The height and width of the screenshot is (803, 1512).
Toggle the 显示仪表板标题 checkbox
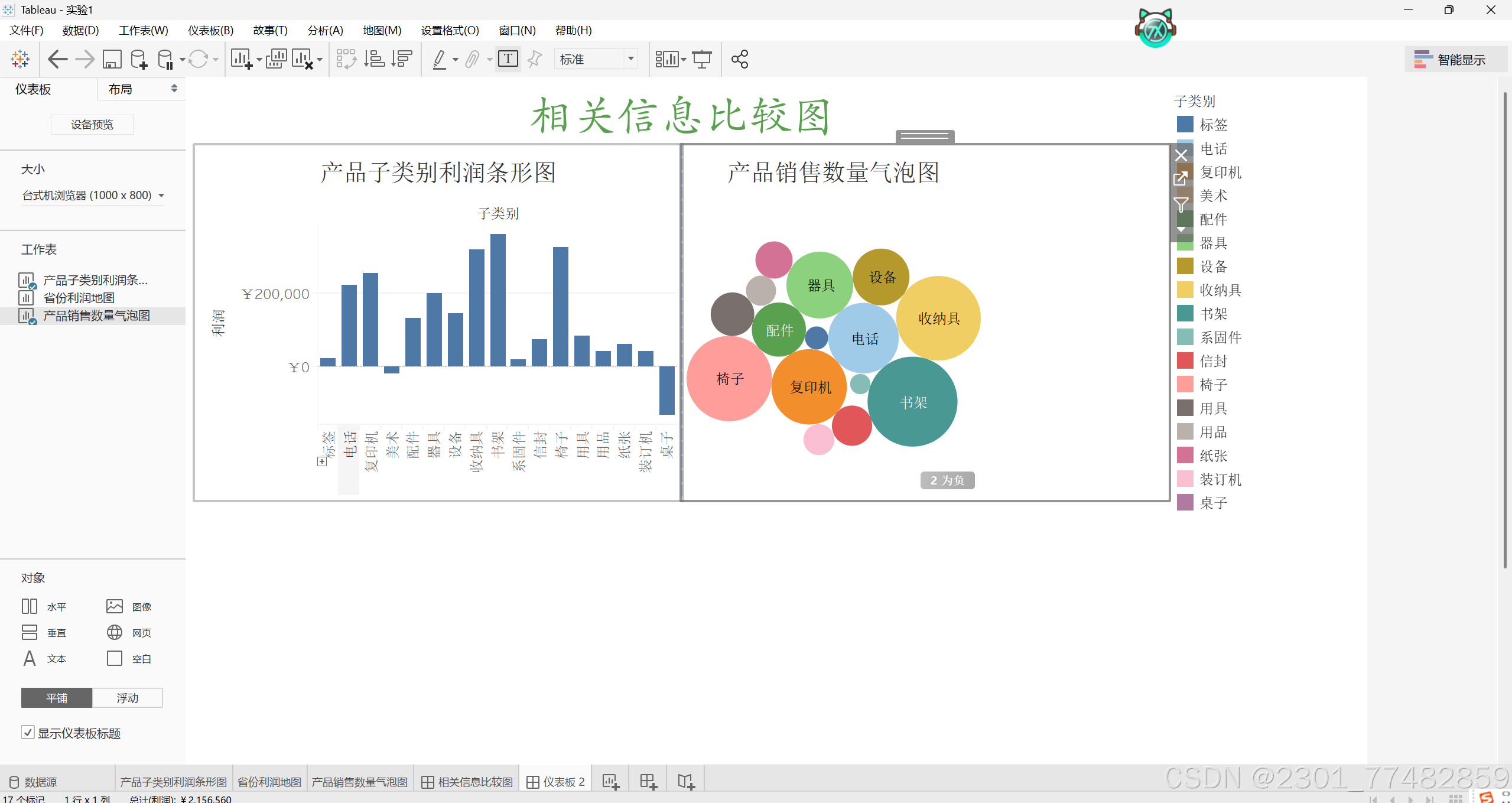[28, 733]
